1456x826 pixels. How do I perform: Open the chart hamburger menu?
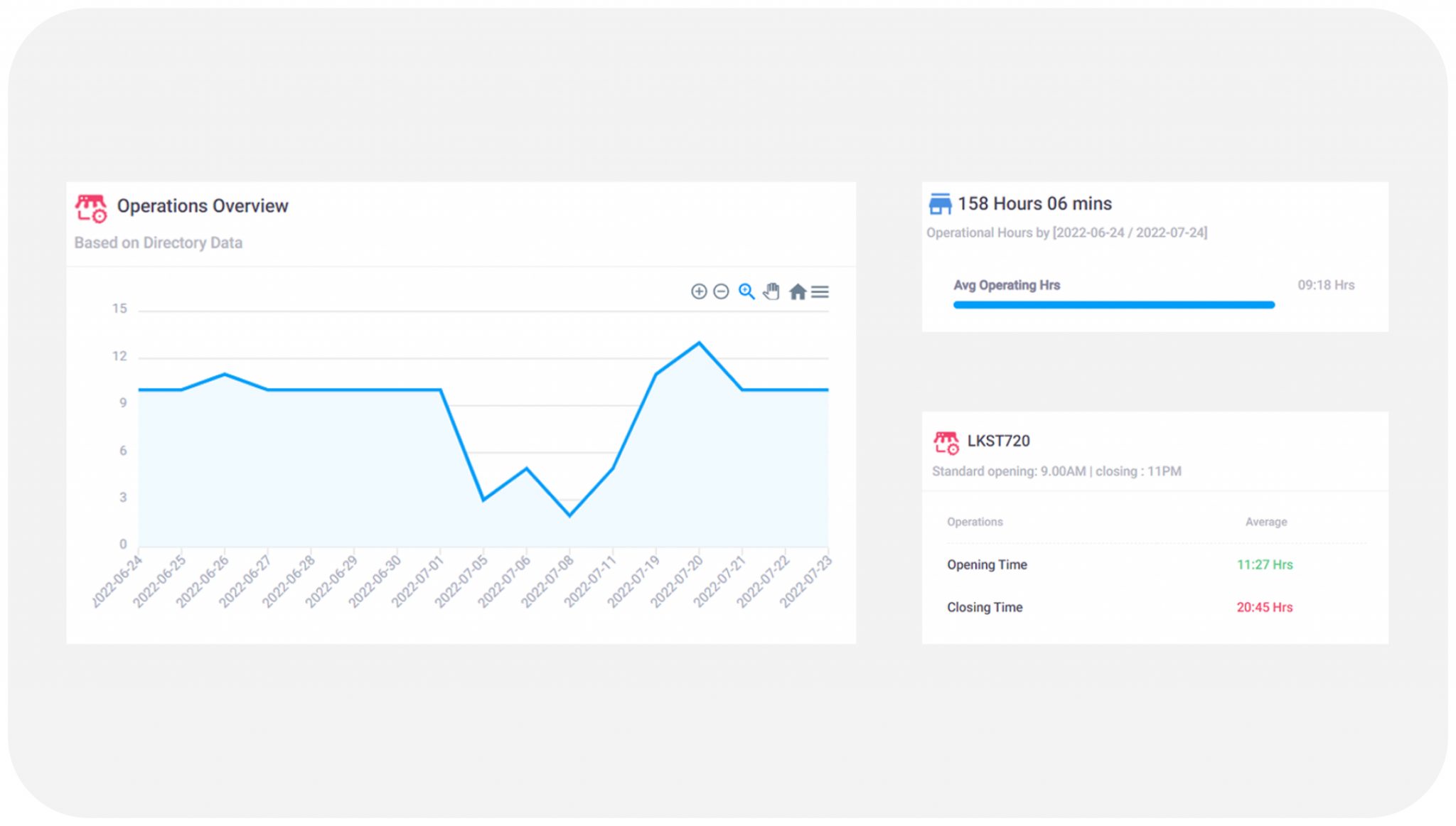pyautogui.click(x=820, y=291)
